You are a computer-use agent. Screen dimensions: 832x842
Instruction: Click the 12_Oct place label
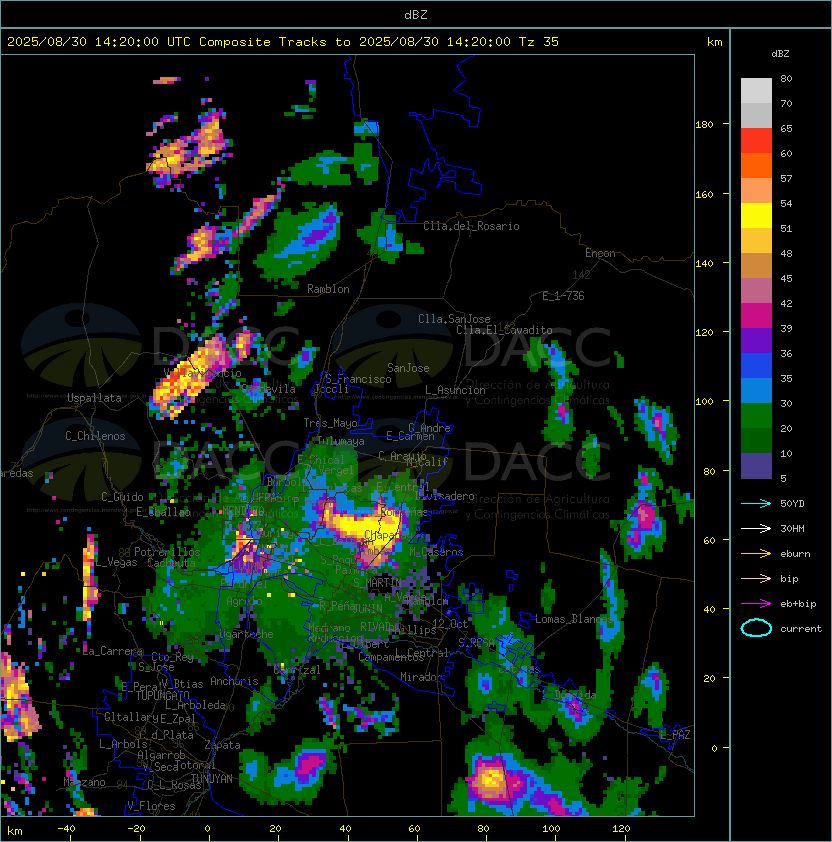[x=450, y=623]
